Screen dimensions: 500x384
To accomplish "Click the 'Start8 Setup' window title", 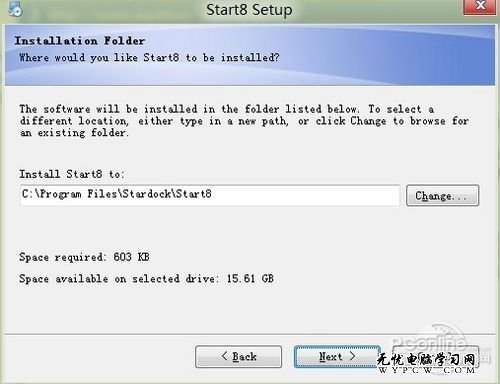I will [249, 10].
